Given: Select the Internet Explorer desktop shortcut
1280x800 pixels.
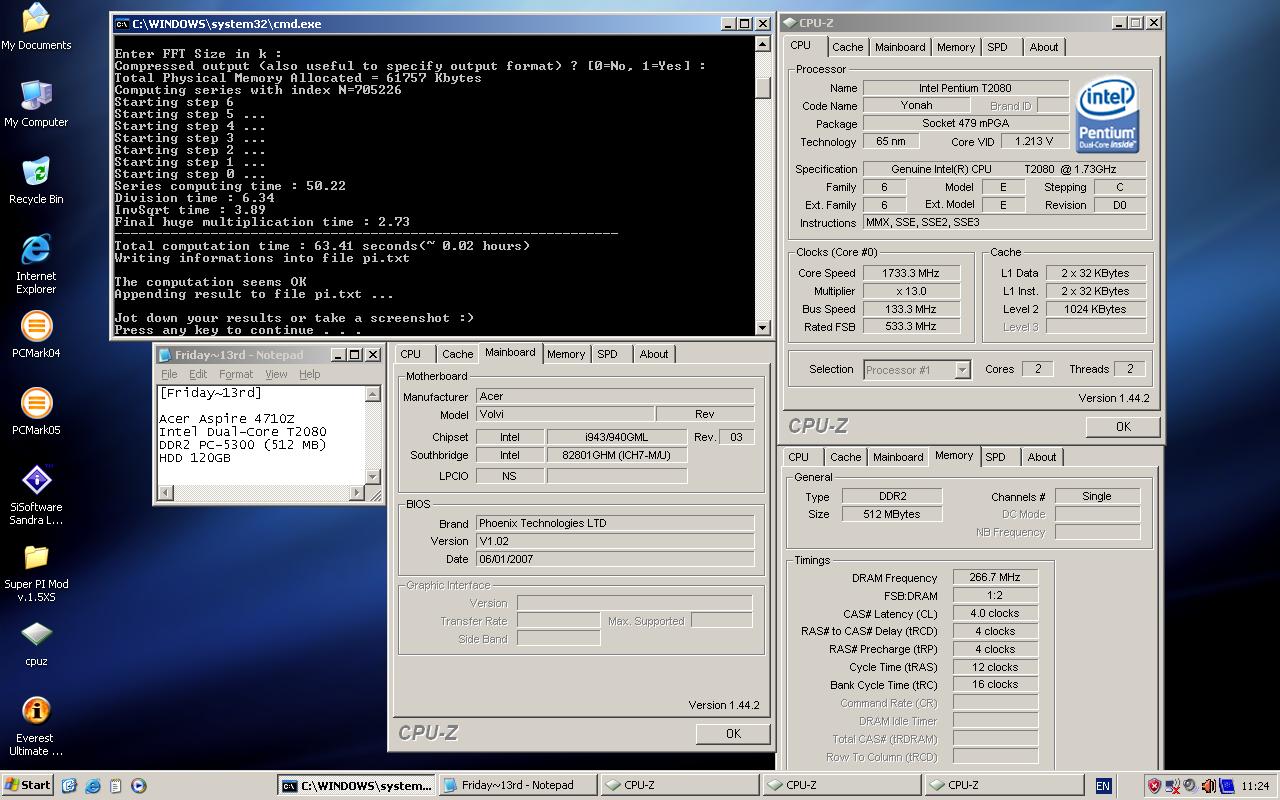Looking at the screenshot, I should point(36,264).
